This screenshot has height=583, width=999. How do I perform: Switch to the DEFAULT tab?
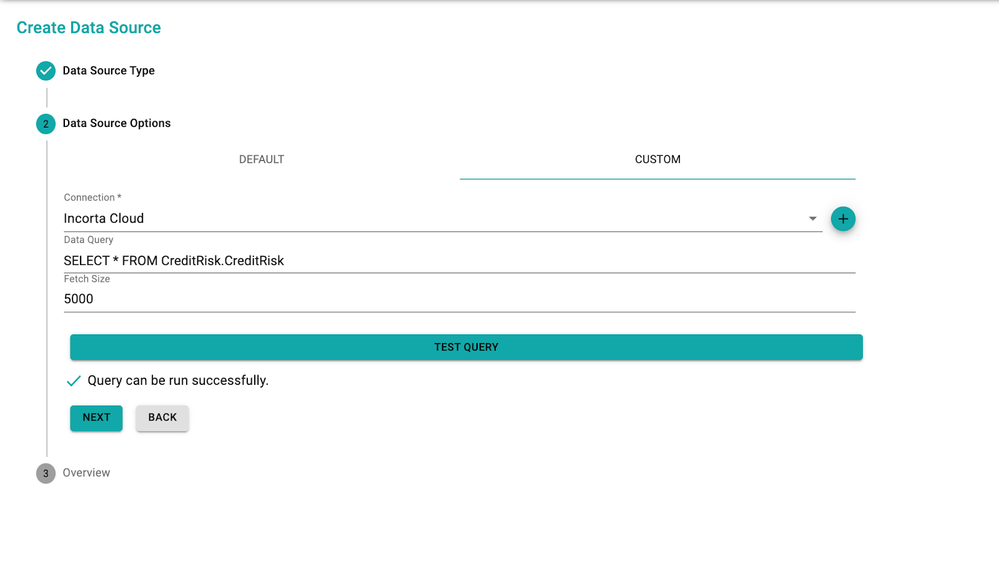[x=261, y=160]
